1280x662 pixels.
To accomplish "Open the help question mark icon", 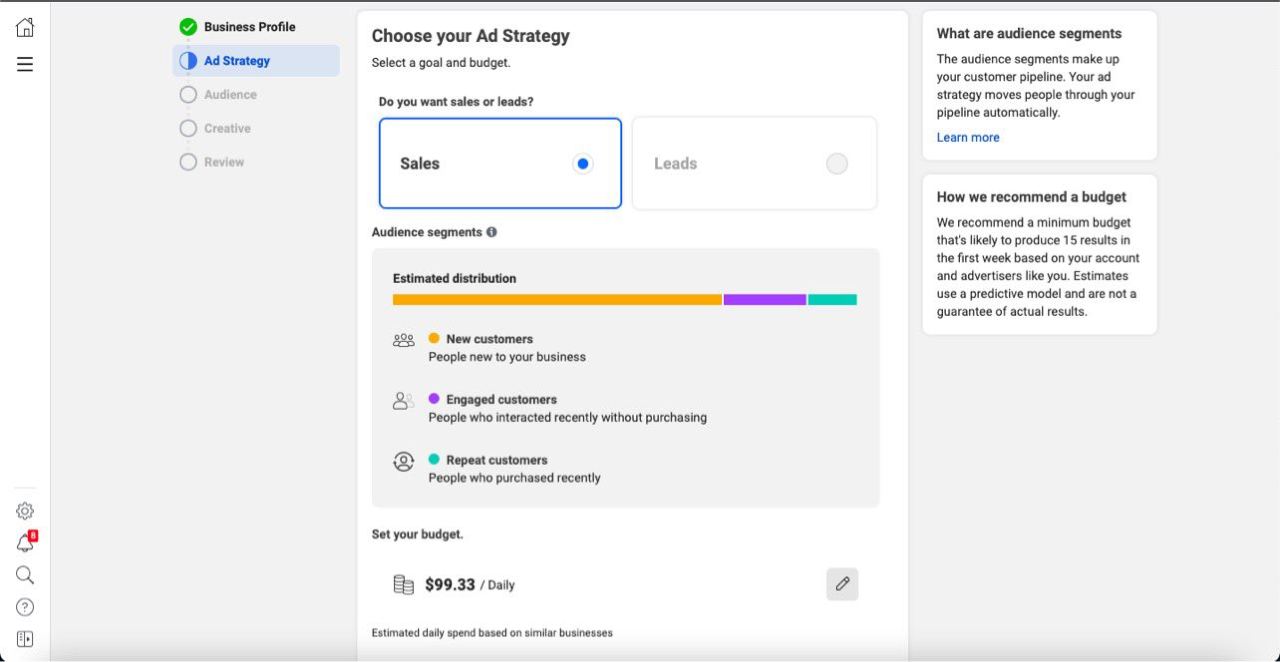I will click(25, 607).
